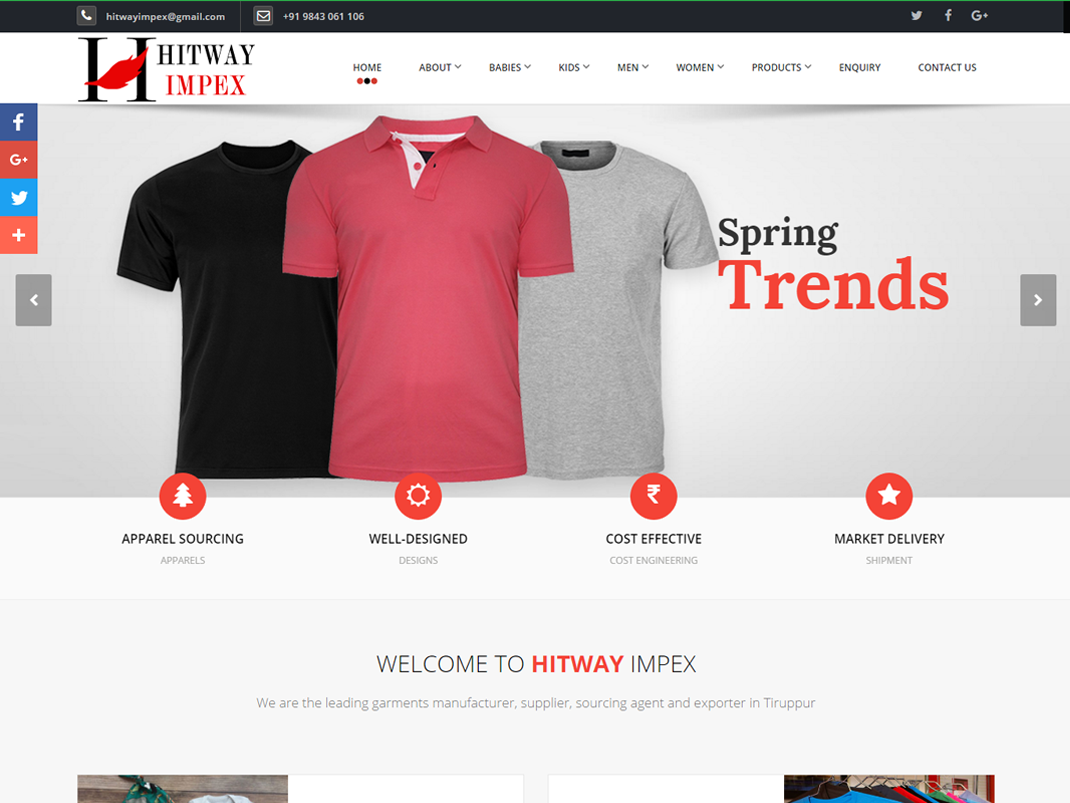
Task: Open the Women dropdown menu
Action: [x=699, y=68]
